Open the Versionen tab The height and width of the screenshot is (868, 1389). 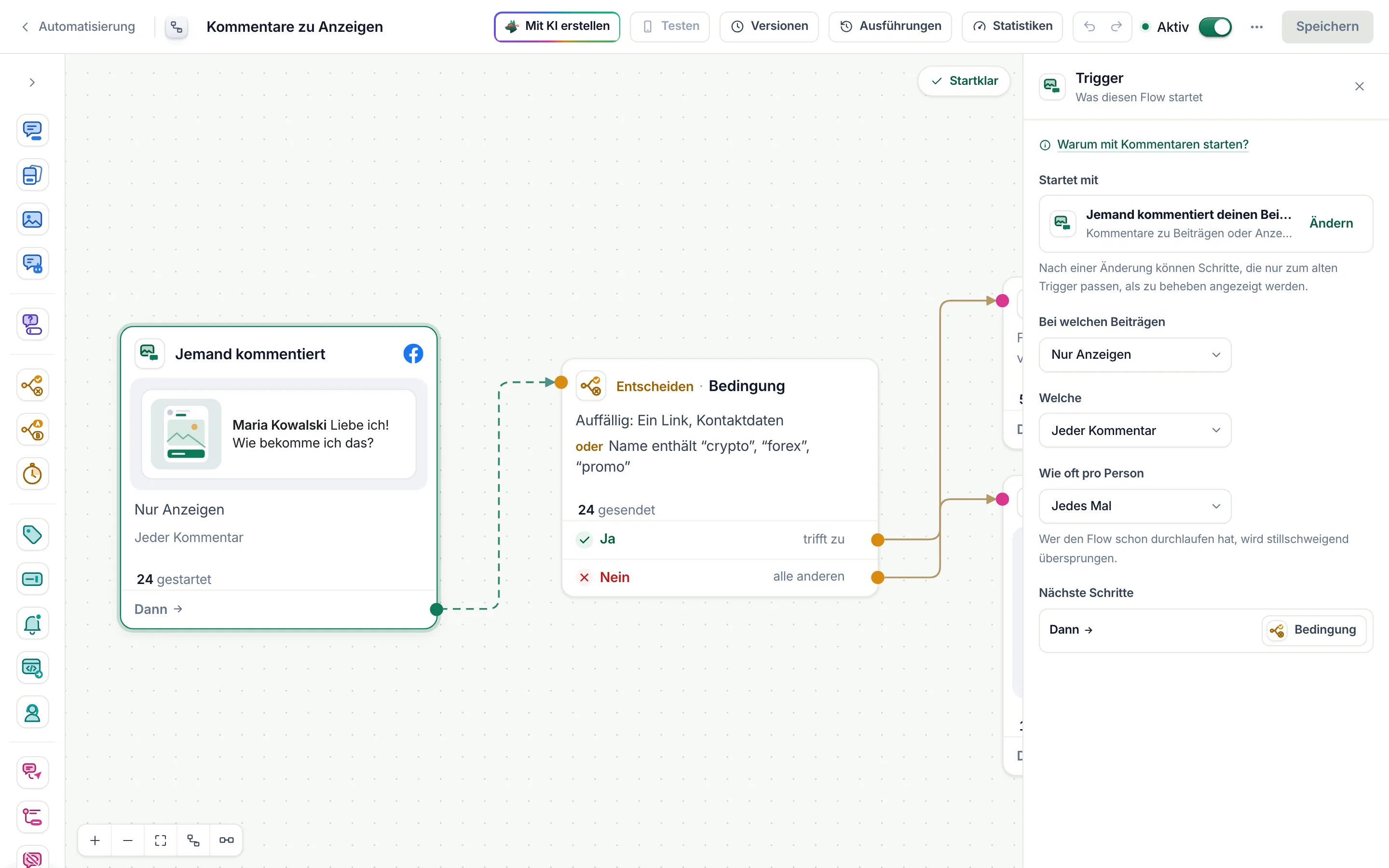(769, 27)
